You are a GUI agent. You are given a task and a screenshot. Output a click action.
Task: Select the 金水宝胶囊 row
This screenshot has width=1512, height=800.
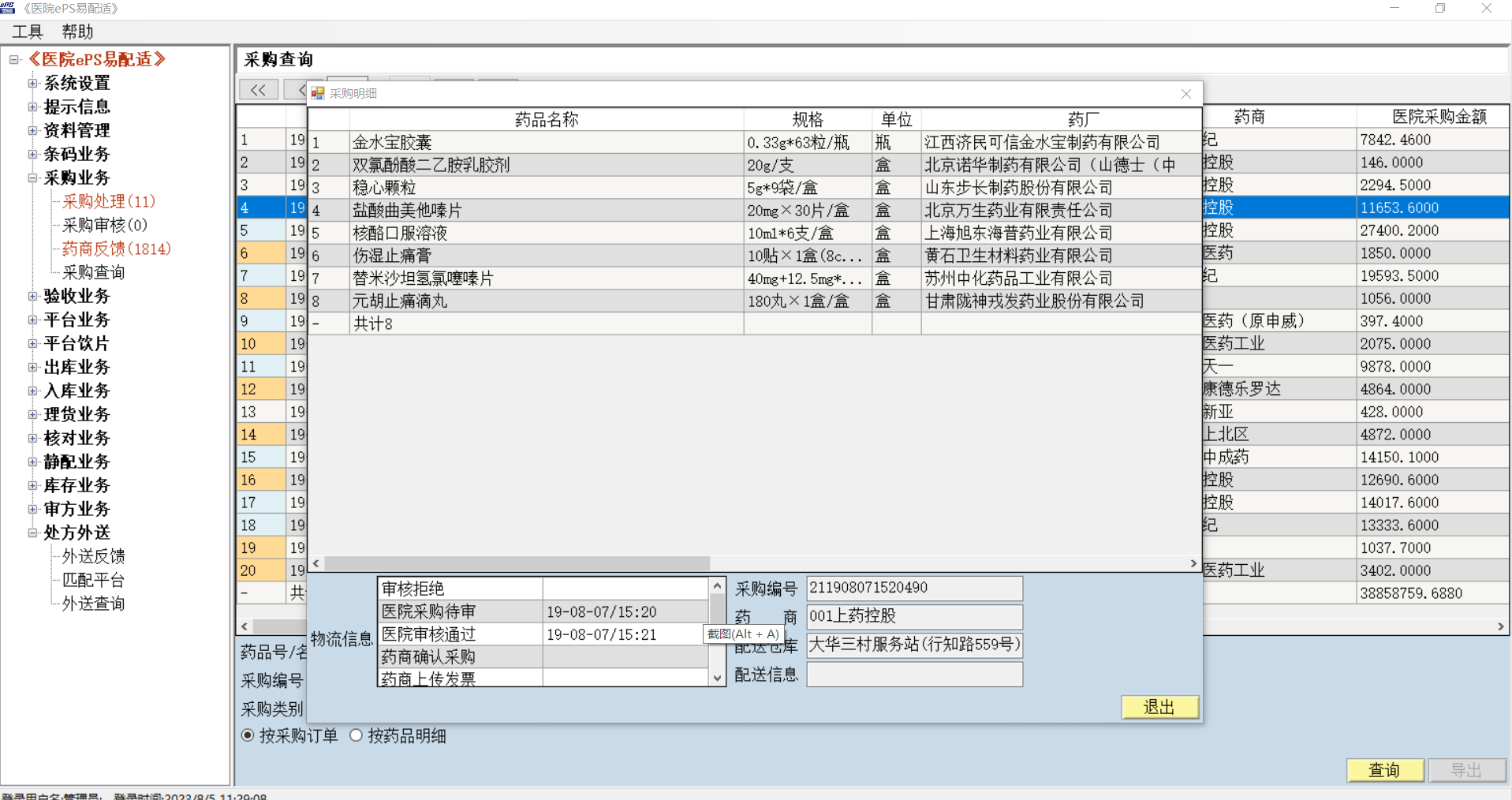point(754,142)
